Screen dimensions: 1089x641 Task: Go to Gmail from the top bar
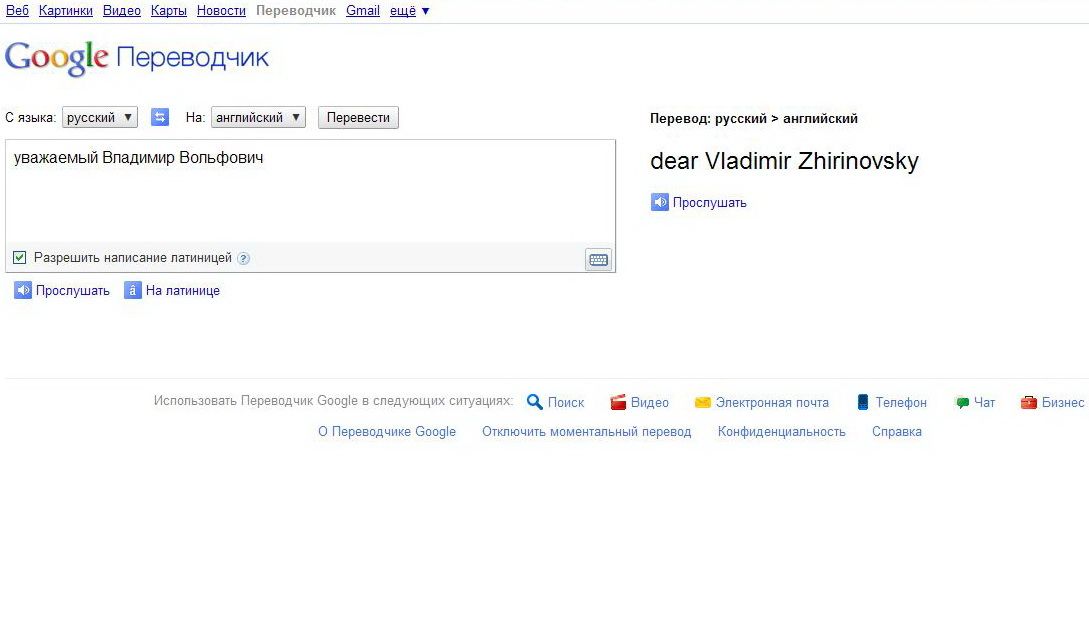[363, 11]
